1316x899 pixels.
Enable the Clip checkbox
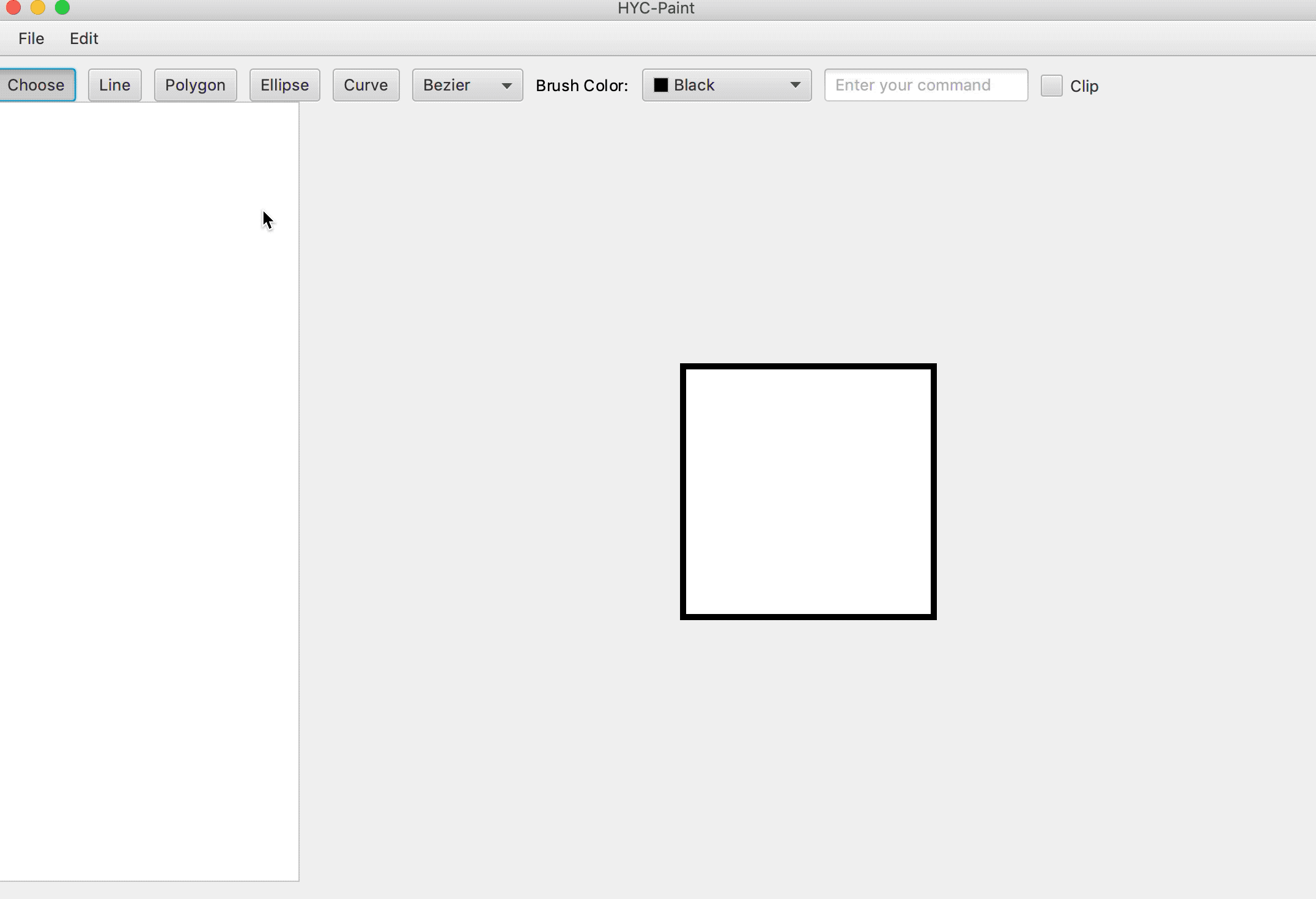[1051, 86]
